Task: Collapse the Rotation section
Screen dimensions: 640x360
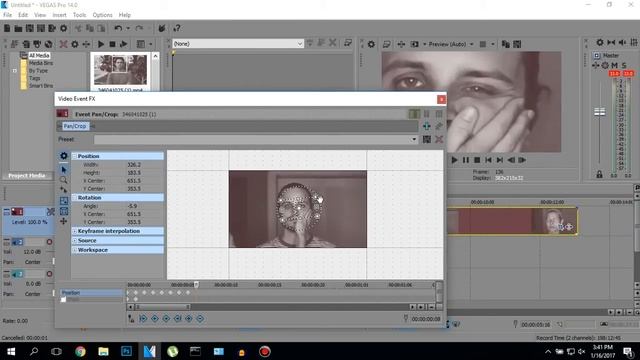Action: pos(75,198)
